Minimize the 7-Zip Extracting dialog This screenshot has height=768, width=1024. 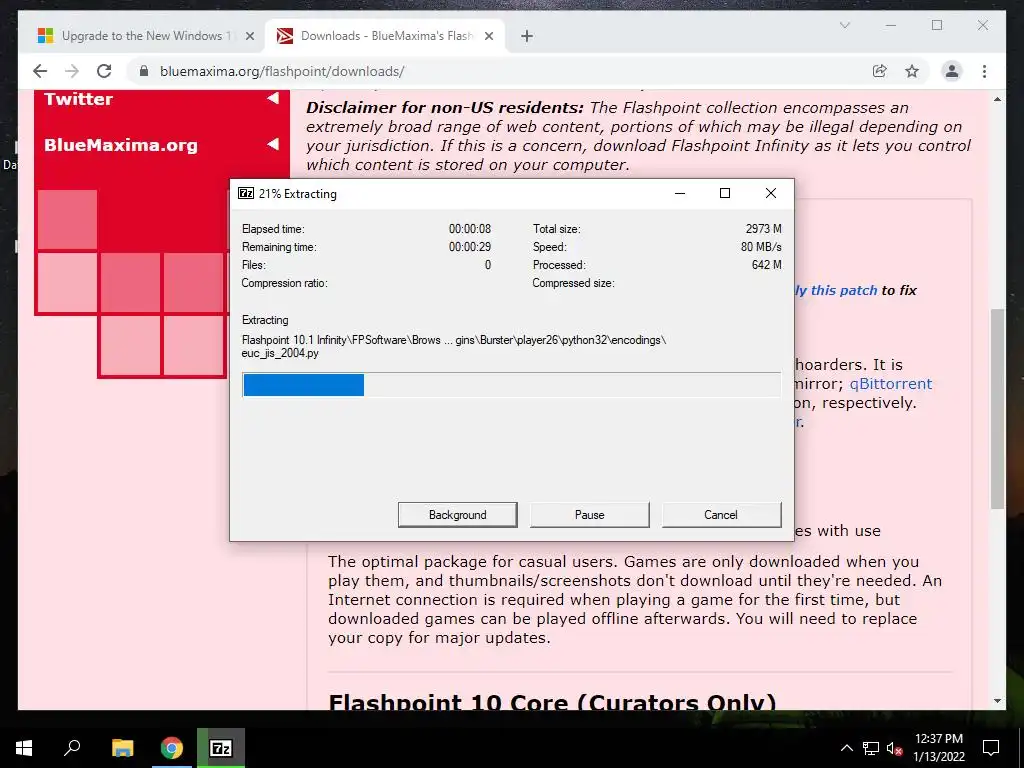[x=680, y=193]
